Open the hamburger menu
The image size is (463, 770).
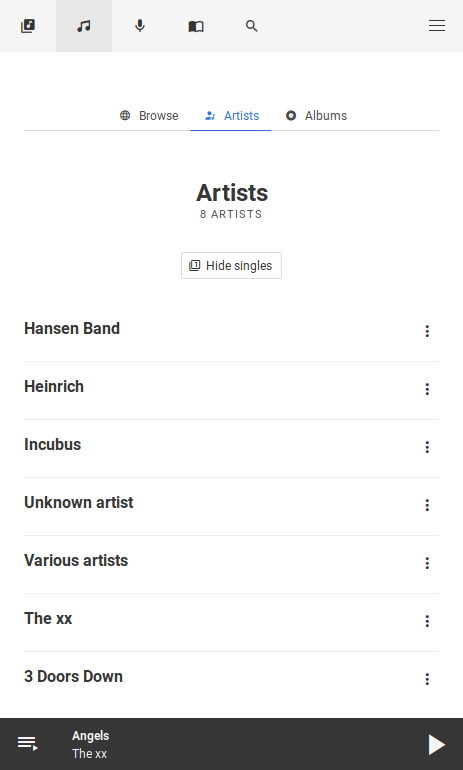click(x=437, y=26)
